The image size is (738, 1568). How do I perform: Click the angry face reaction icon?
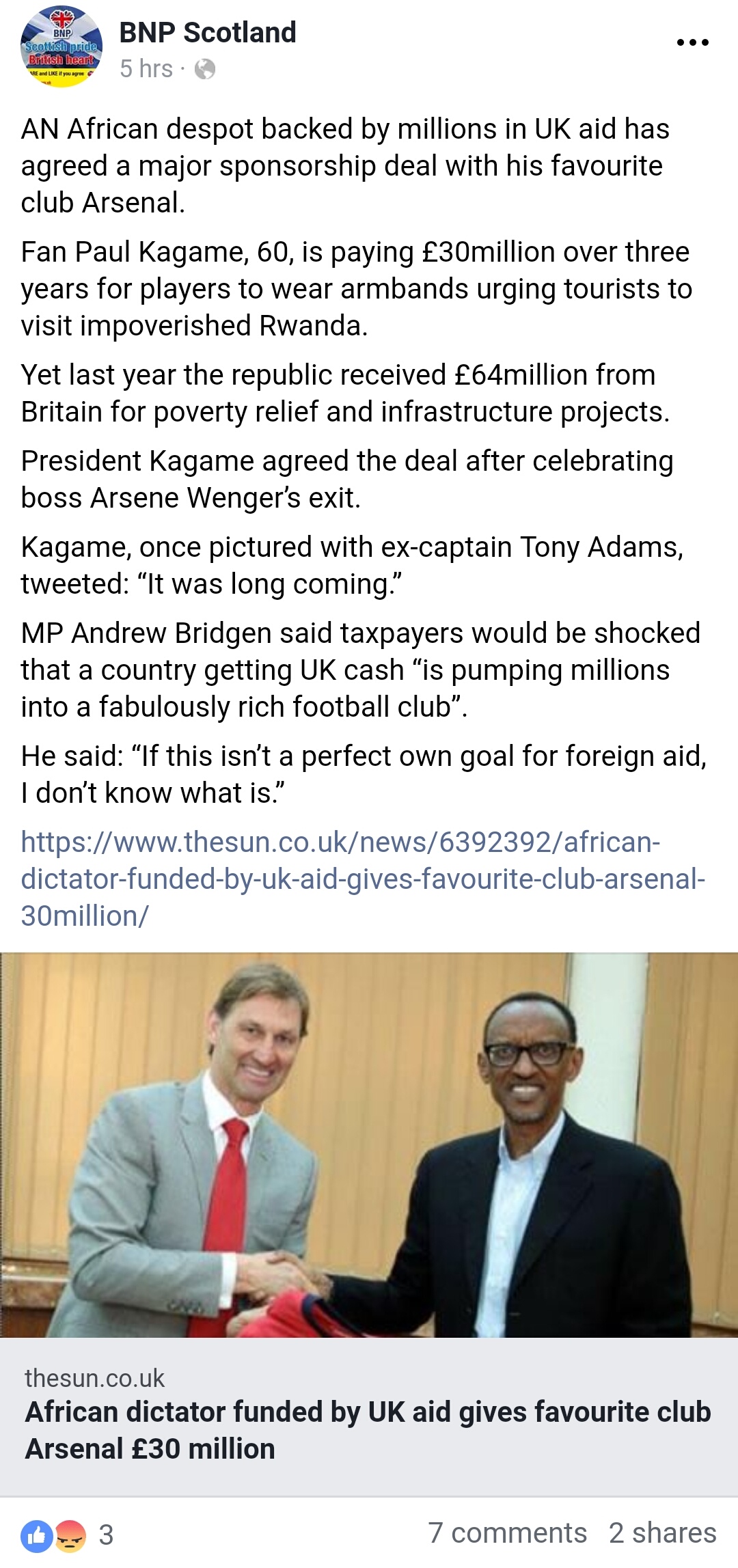tap(70, 1537)
